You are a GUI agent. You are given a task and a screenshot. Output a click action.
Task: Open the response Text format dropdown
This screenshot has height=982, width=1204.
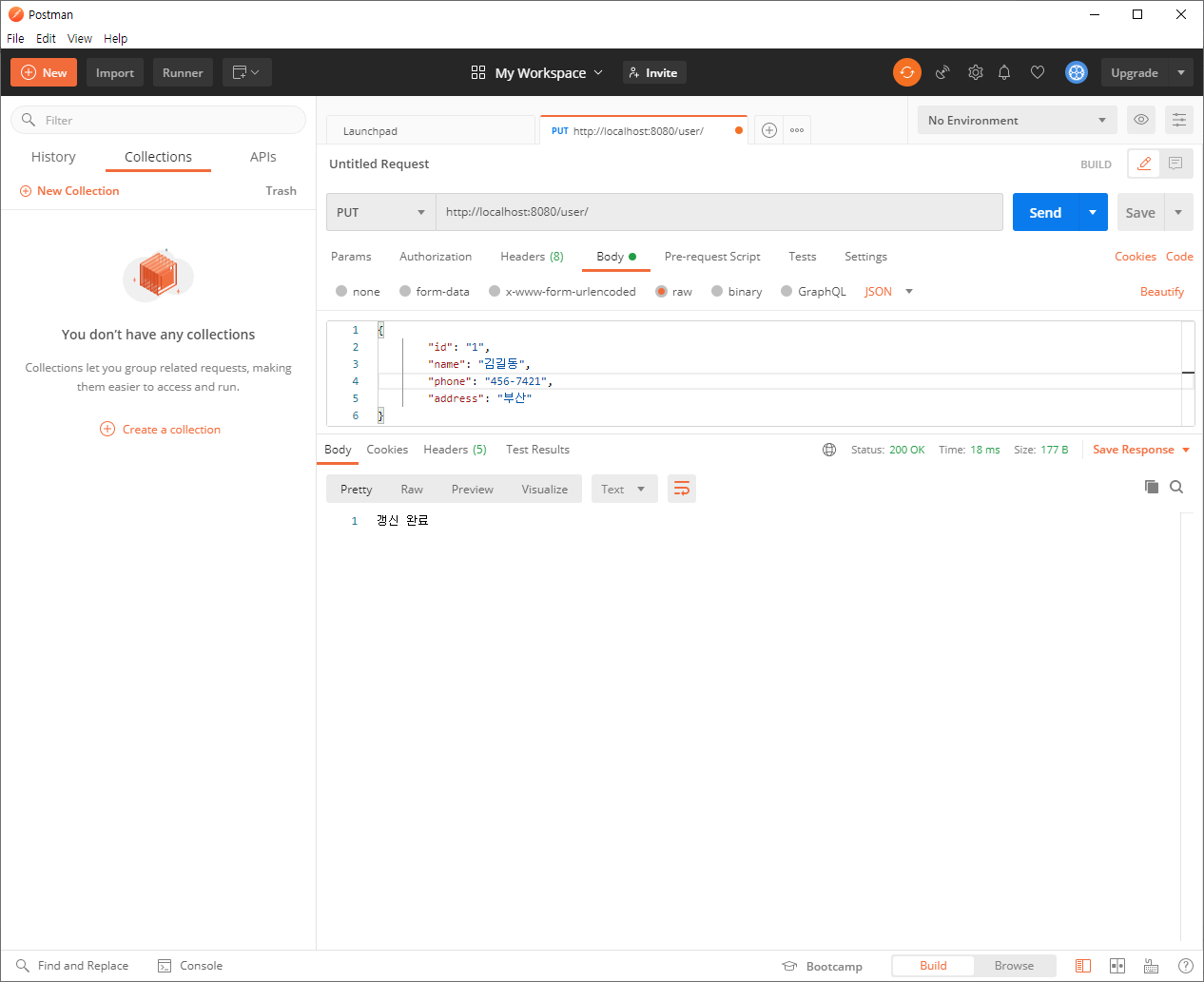pos(624,489)
